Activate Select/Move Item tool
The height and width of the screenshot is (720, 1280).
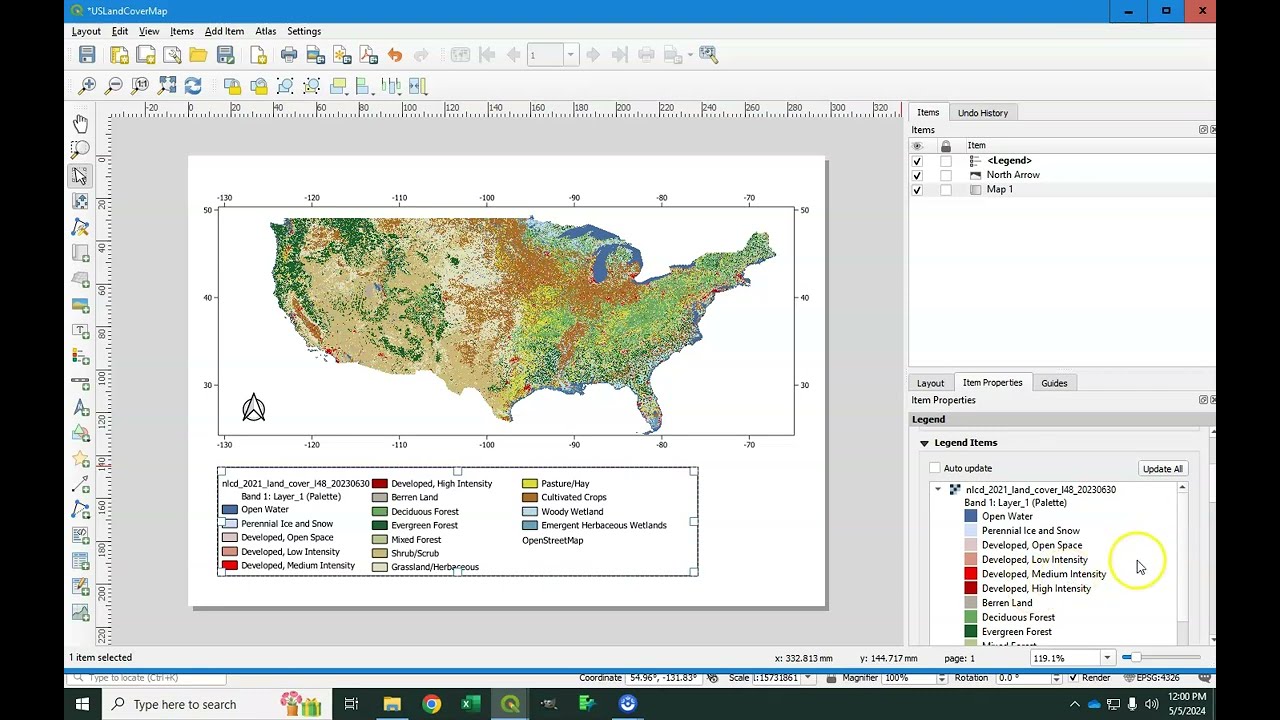click(x=80, y=176)
